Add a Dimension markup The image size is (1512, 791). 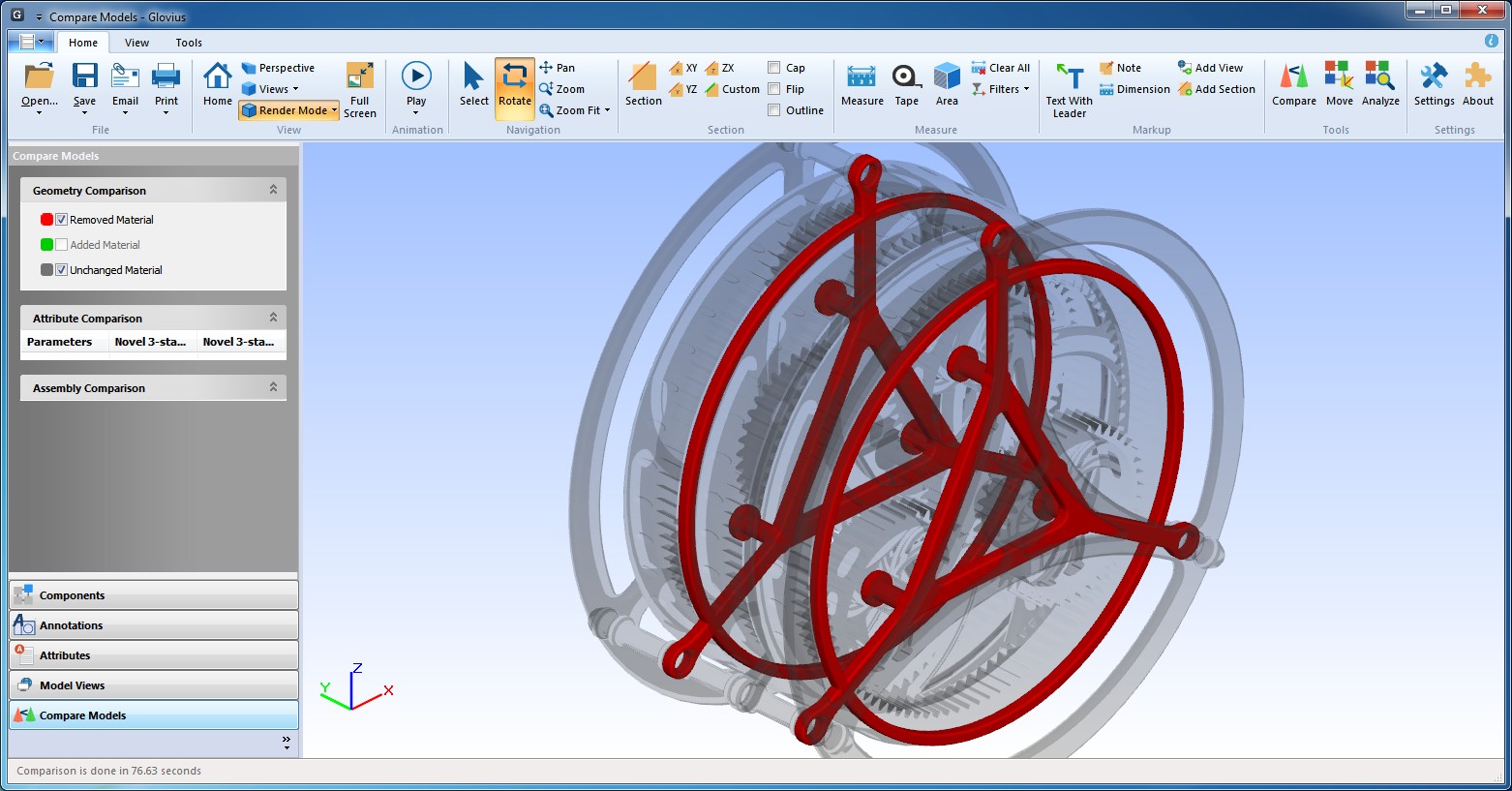pyautogui.click(x=1134, y=89)
